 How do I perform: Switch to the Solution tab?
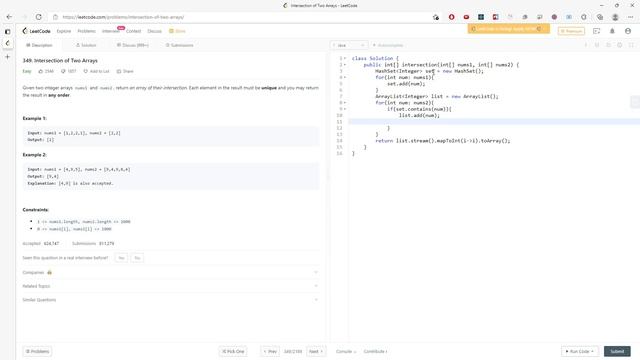[86, 45]
